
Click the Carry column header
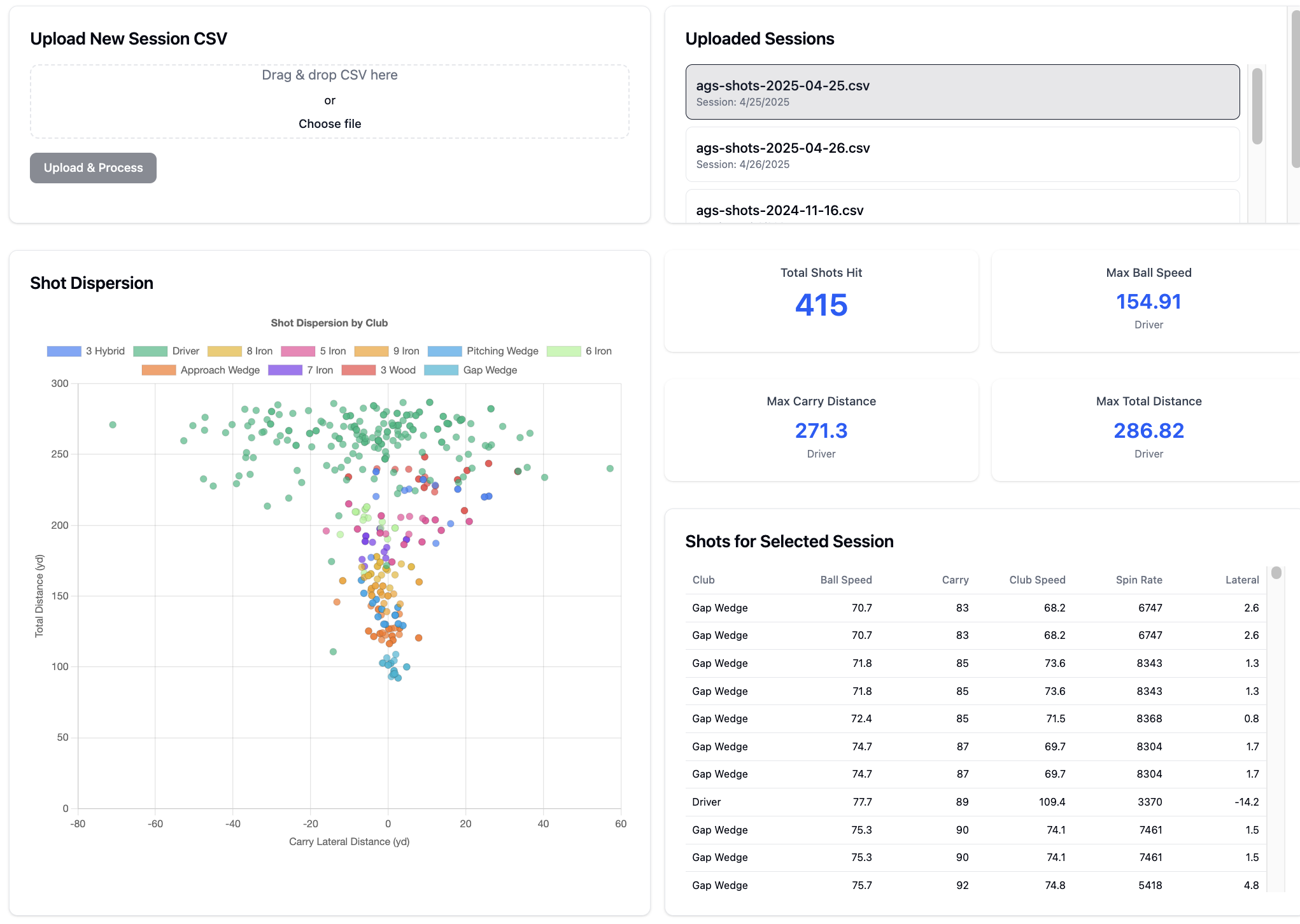pyautogui.click(x=955, y=580)
